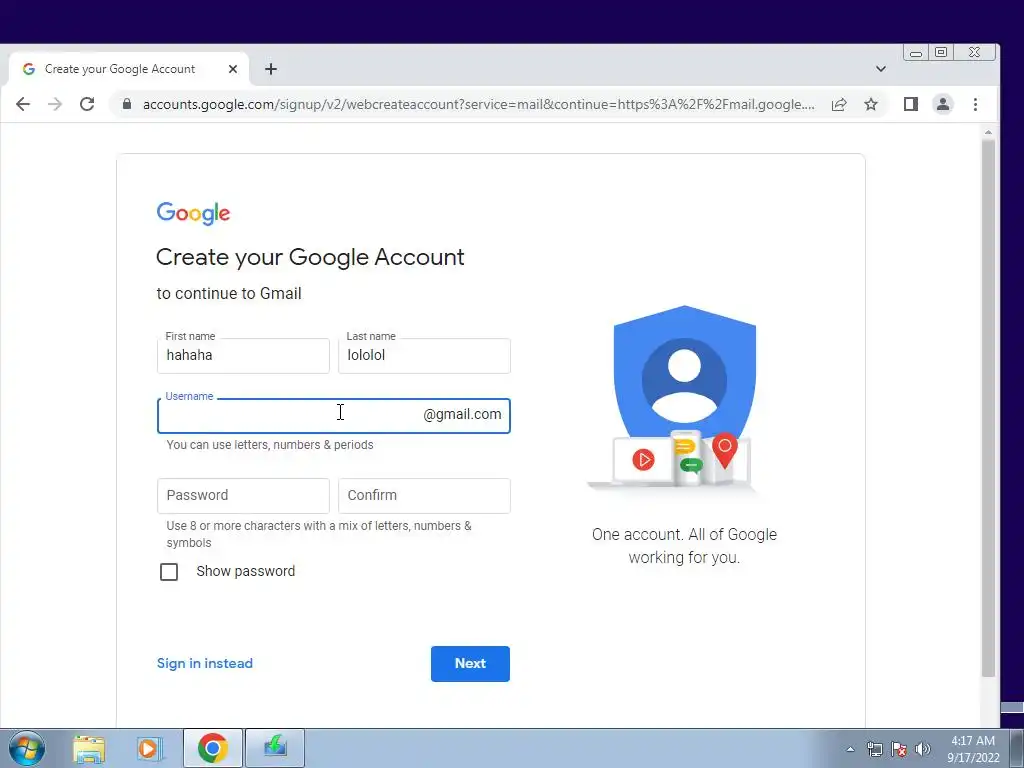Click the network tray icon
The width and height of the screenshot is (1024, 768).
(874, 749)
